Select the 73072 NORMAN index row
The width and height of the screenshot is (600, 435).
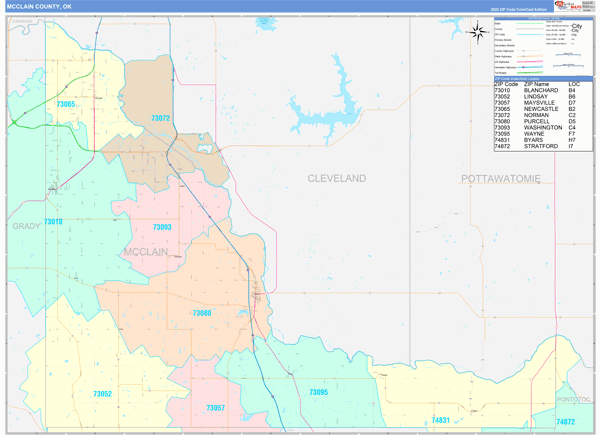tap(536, 115)
